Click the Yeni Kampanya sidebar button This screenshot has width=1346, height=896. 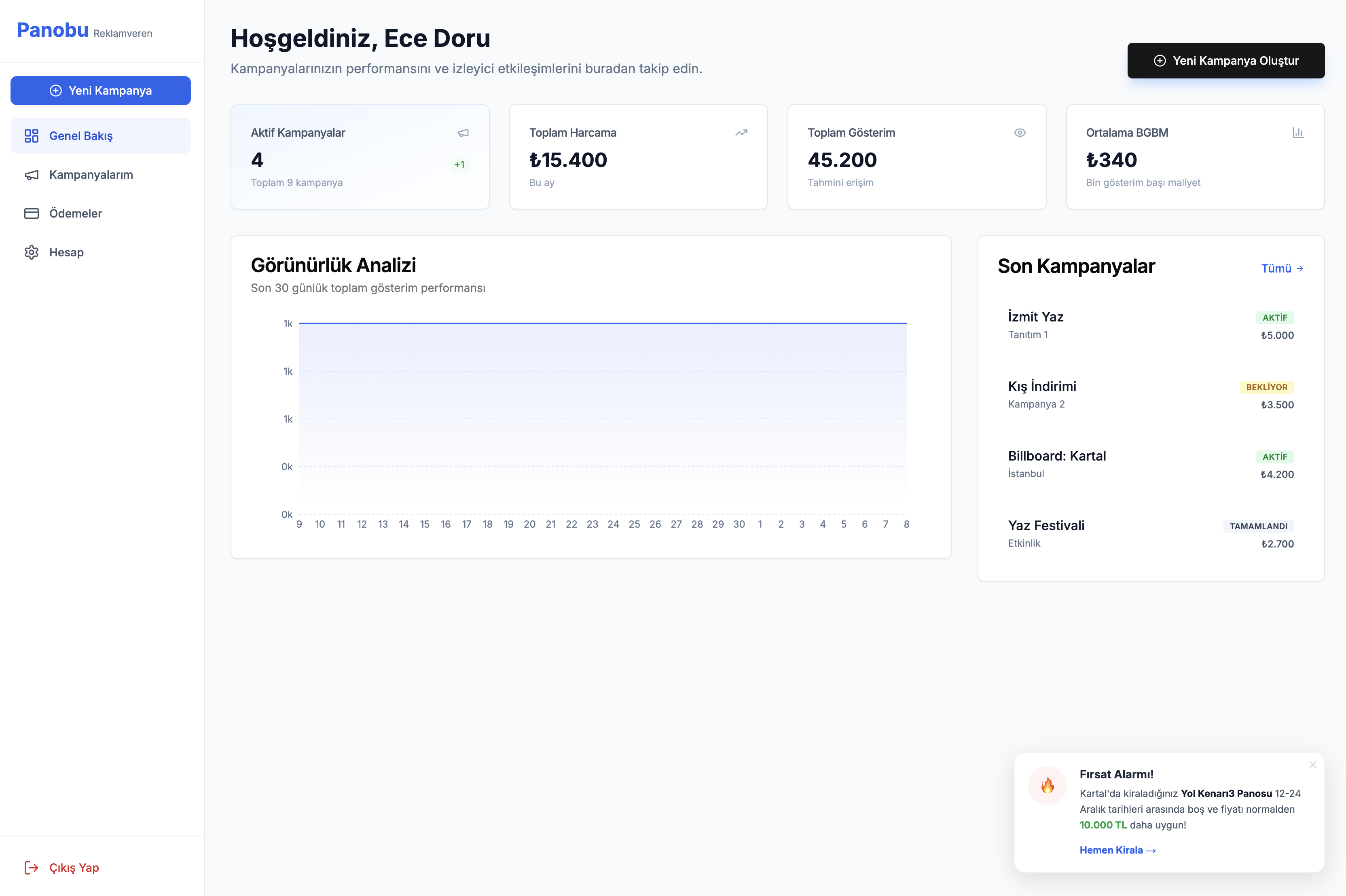click(100, 90)
